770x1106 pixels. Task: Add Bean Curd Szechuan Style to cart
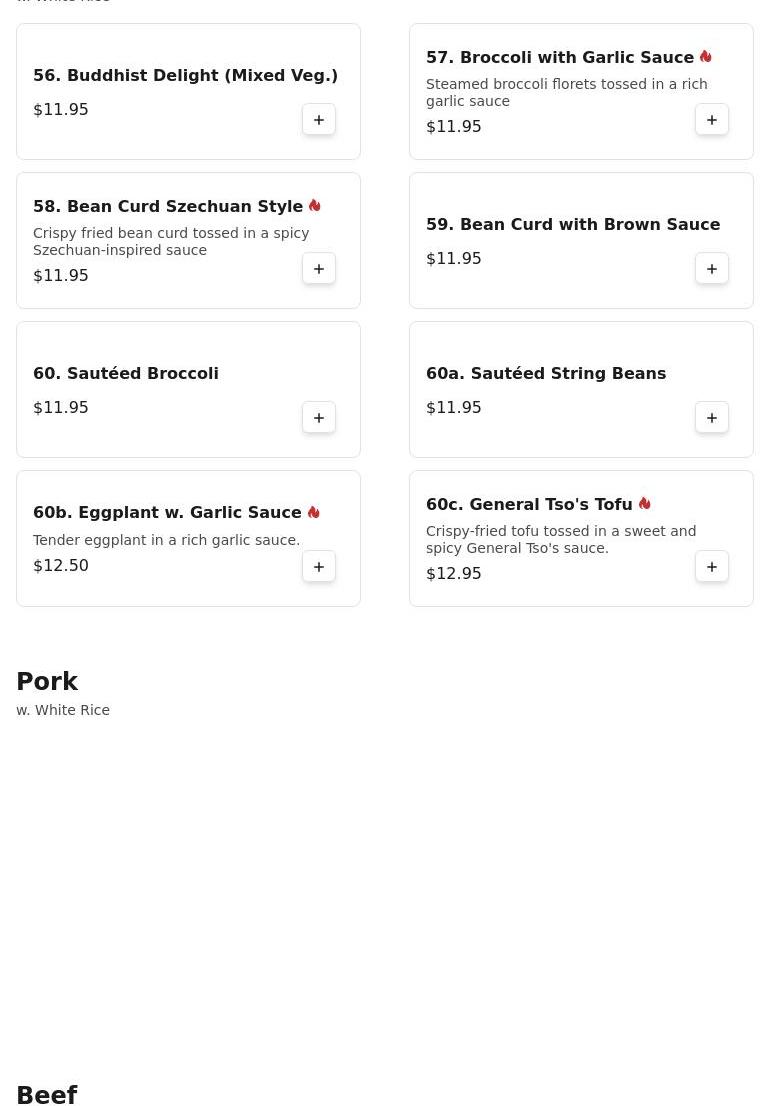[x=319, y=269]
